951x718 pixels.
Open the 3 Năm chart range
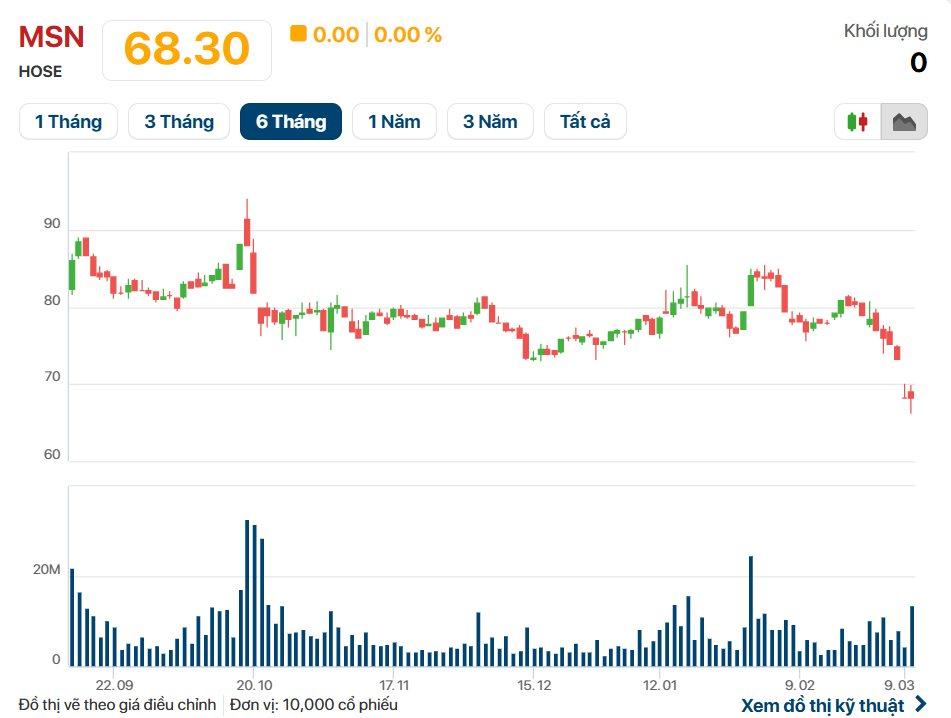click(490, 122)
